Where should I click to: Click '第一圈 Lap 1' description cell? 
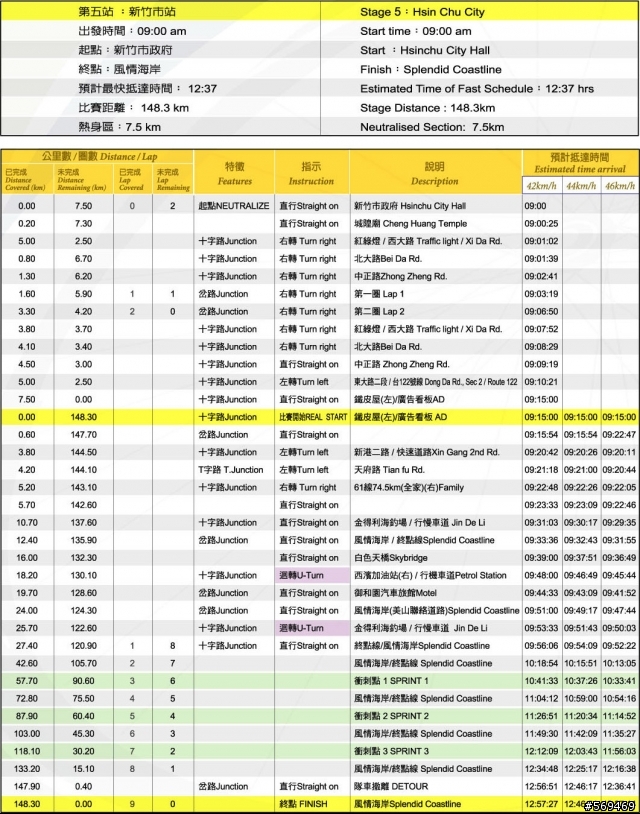pyautogui.click(x=379, y=294)
